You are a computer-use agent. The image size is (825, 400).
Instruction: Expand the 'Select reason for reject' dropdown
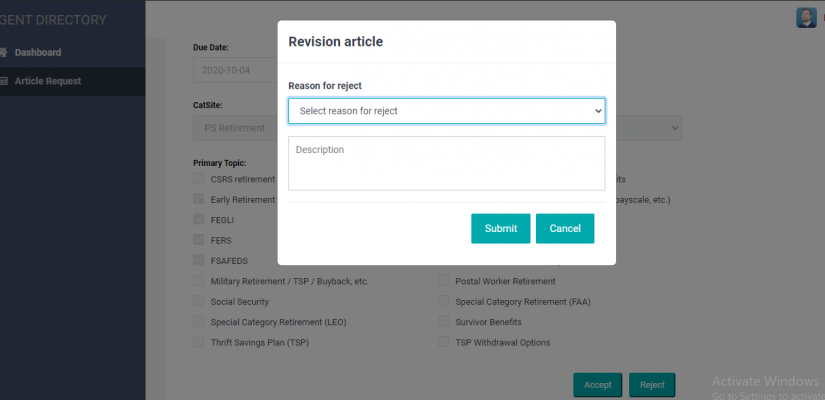[446, 111]
